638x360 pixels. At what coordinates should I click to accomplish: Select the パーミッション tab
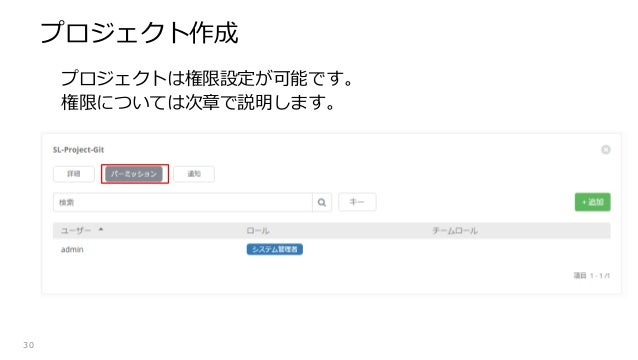134,174
